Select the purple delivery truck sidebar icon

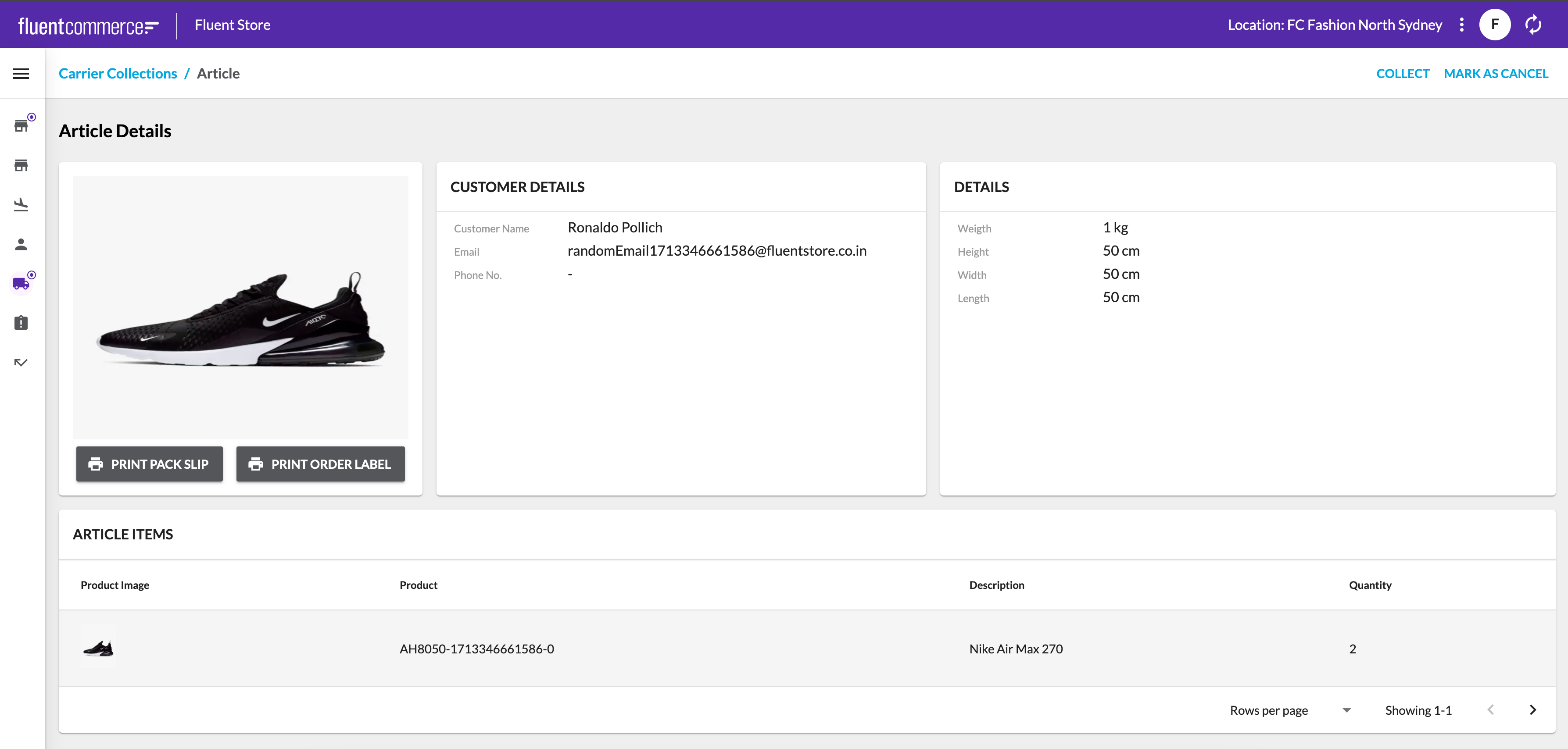[21, 284]
